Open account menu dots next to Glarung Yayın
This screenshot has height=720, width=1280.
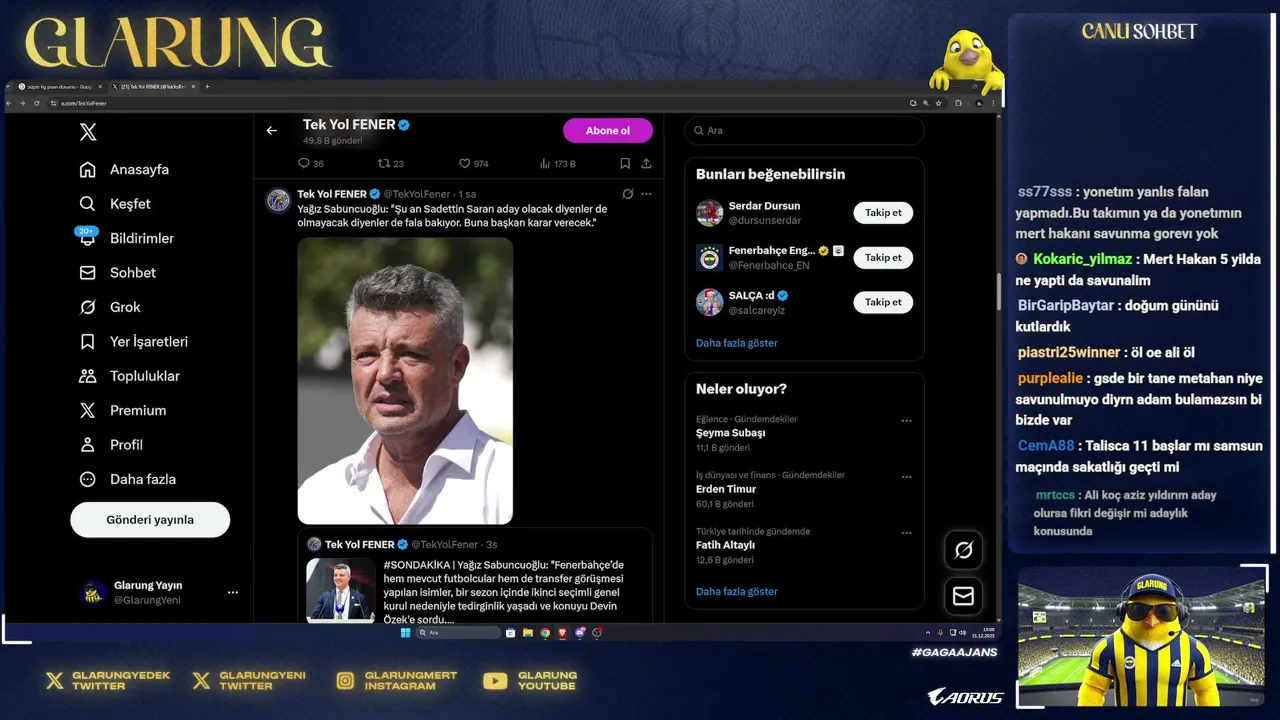(233, 592)
